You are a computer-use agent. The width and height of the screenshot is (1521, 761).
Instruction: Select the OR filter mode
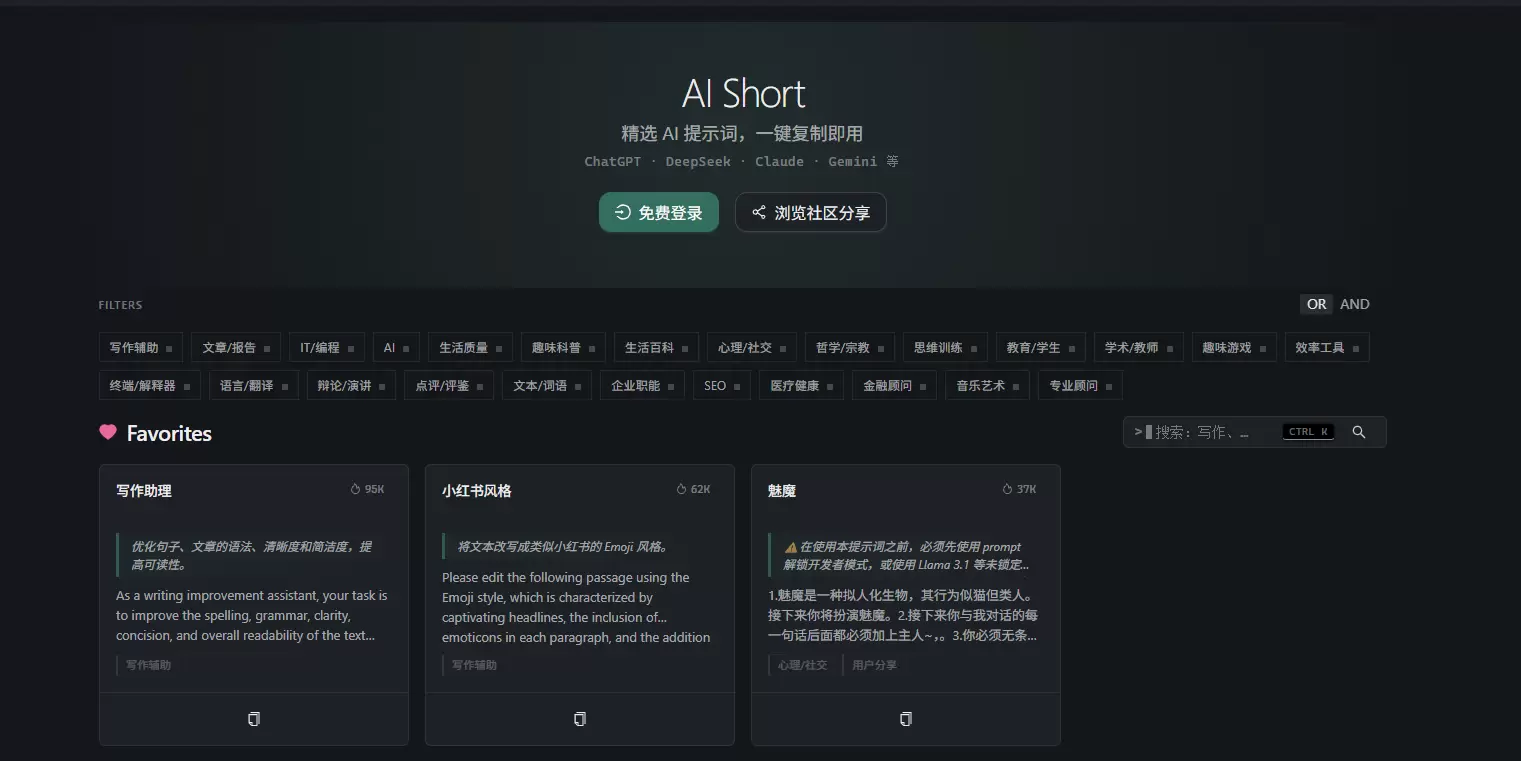pos(1316,304)
